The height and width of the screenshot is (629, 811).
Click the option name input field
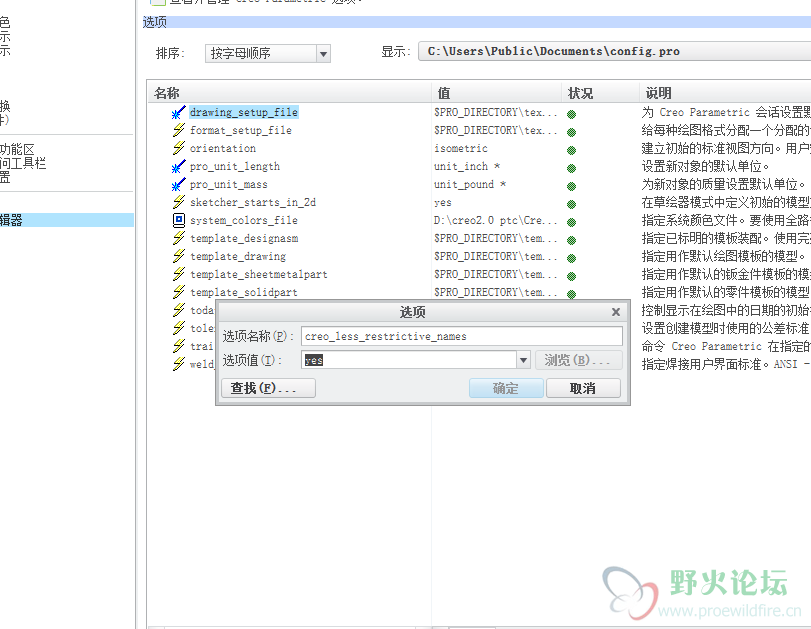click(462, 336)
